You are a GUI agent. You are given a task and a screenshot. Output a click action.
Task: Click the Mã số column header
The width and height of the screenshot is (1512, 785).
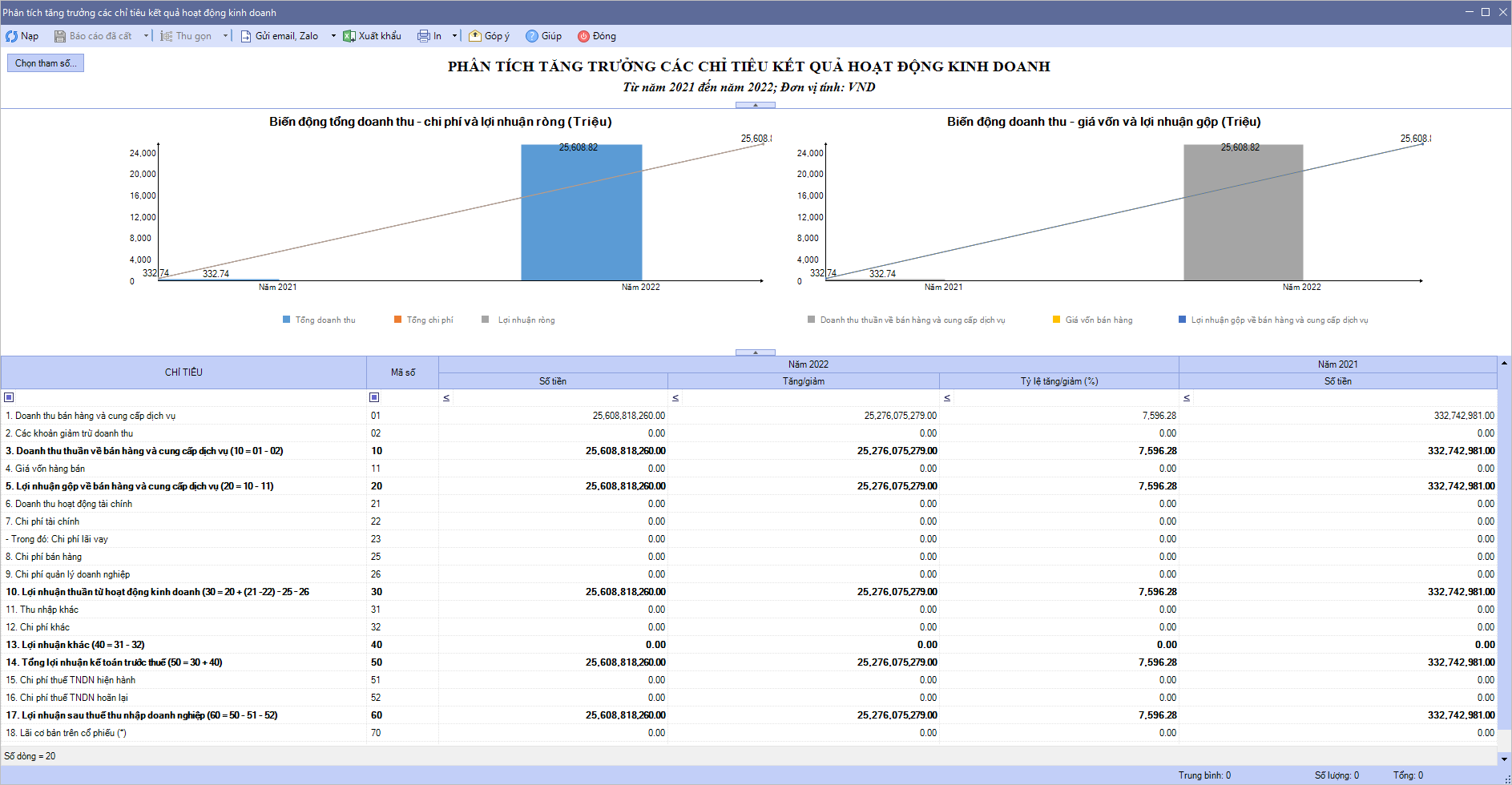click(402, 372)
